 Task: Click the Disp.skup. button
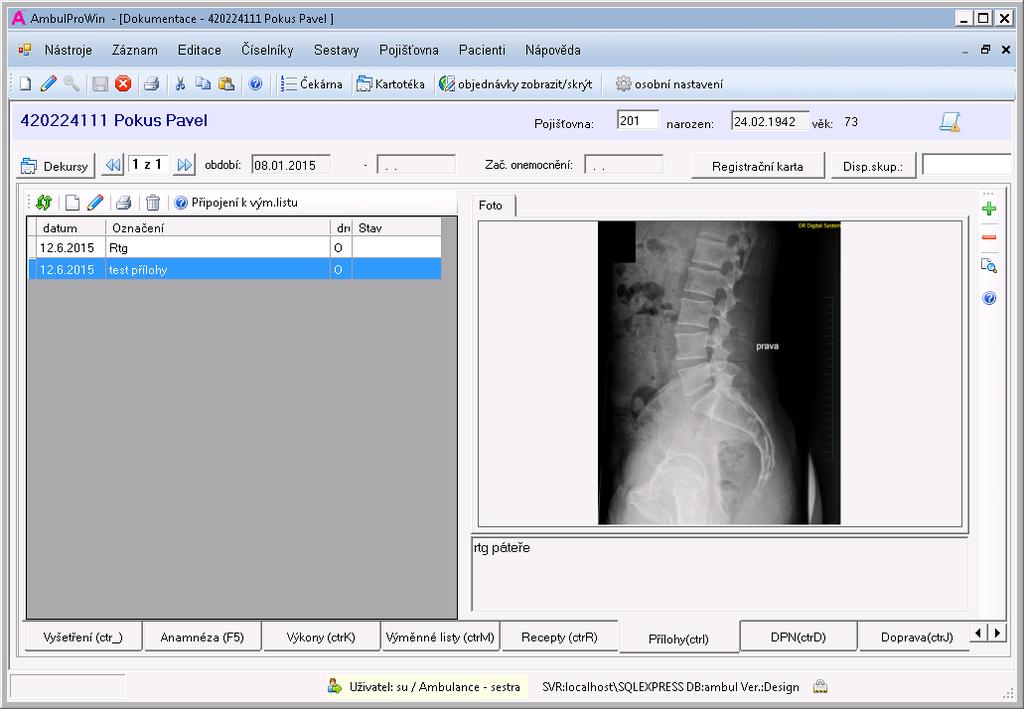click(x=873, y=166)
